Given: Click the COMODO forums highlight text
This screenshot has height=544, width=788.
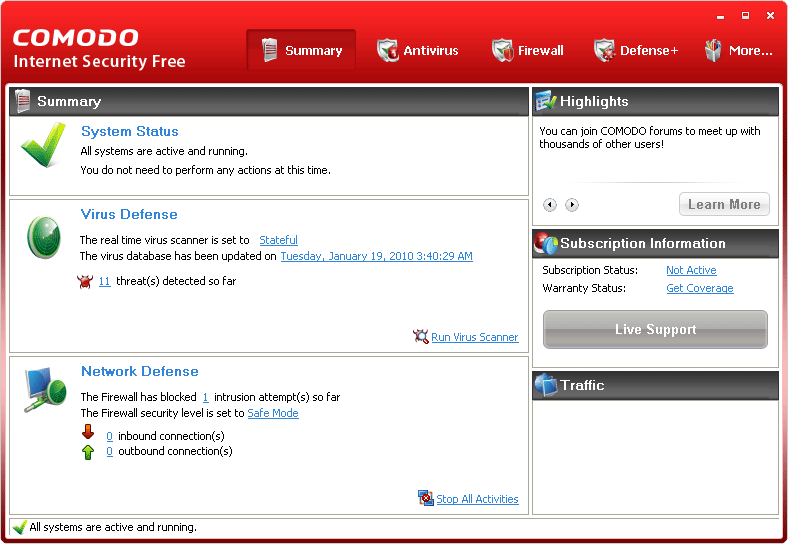Looking at the screenshot, I should click(x=649, y=137).
